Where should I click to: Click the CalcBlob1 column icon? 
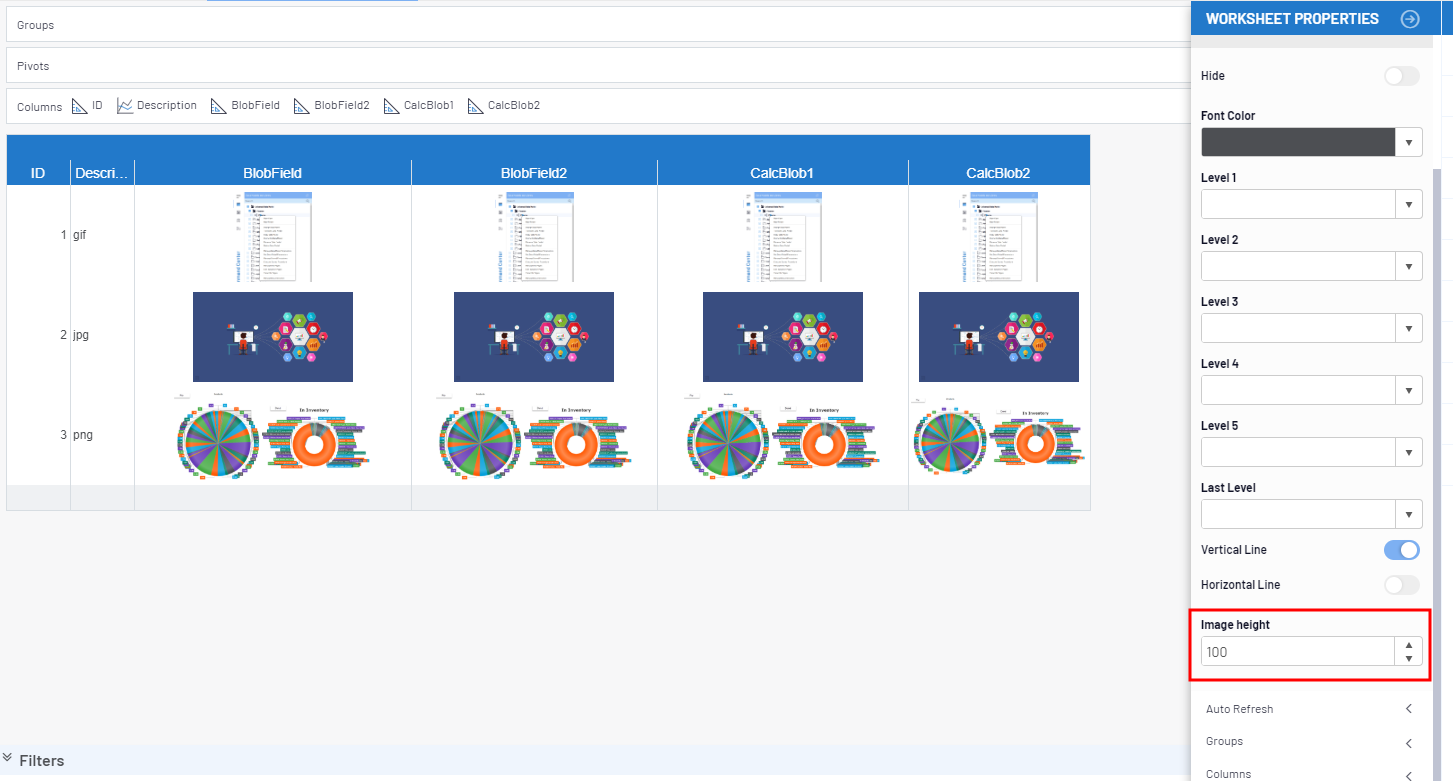point(392,106)
